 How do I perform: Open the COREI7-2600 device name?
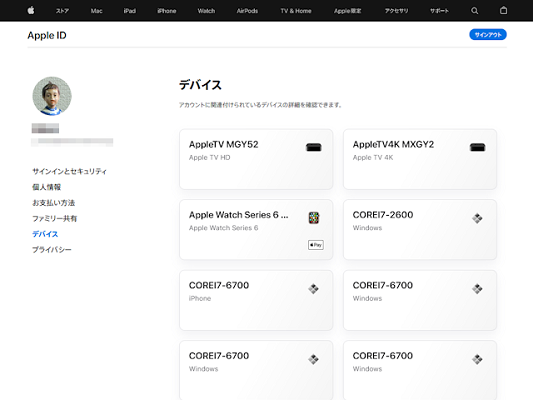coord(383,215)
